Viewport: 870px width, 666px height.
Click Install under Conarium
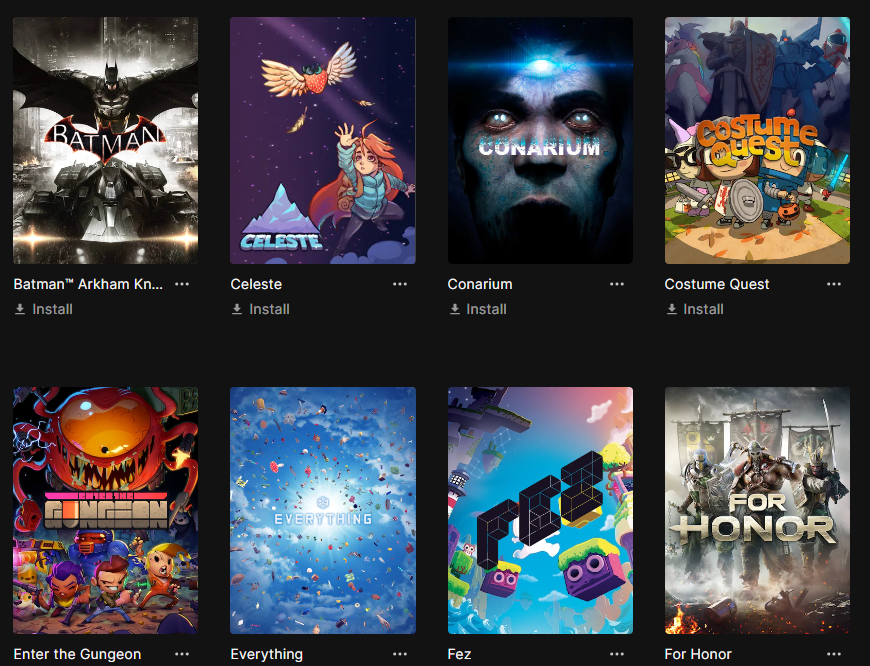pos(478,309)
